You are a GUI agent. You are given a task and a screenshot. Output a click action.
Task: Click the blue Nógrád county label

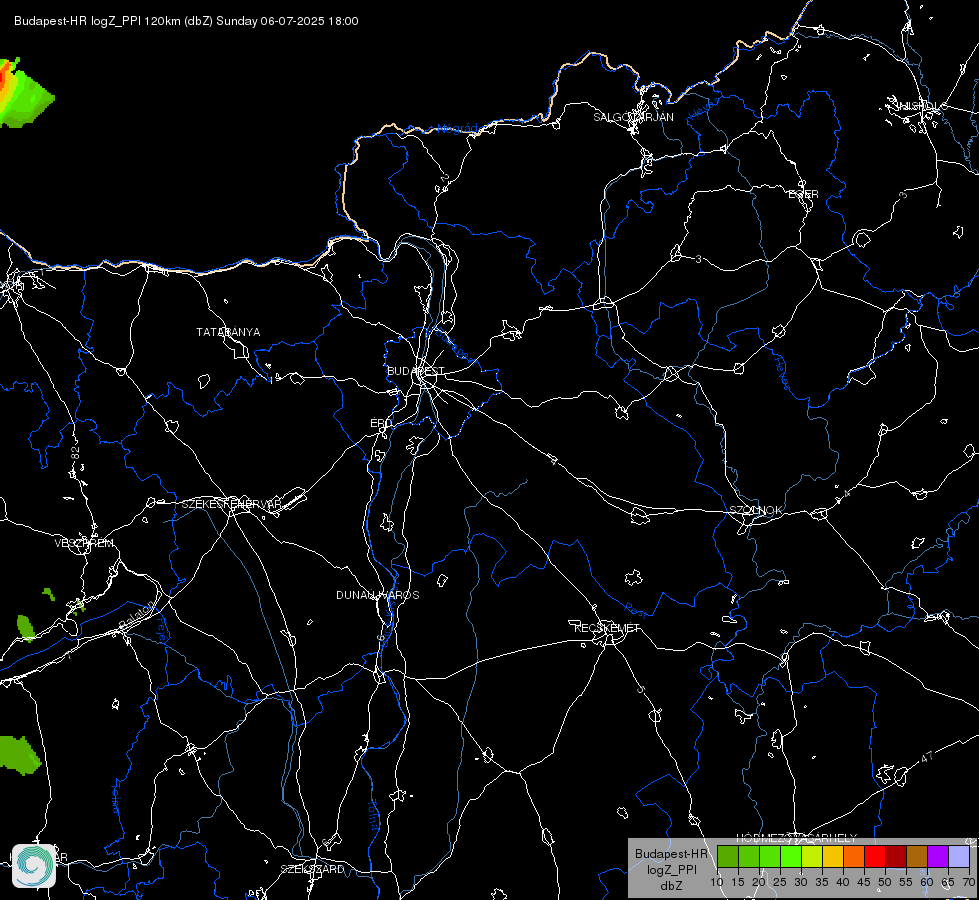457,129
